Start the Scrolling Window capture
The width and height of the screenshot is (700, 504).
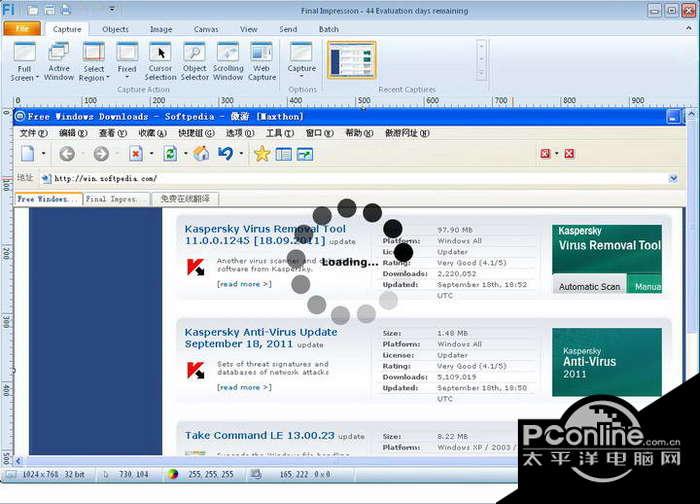(228, 62)
